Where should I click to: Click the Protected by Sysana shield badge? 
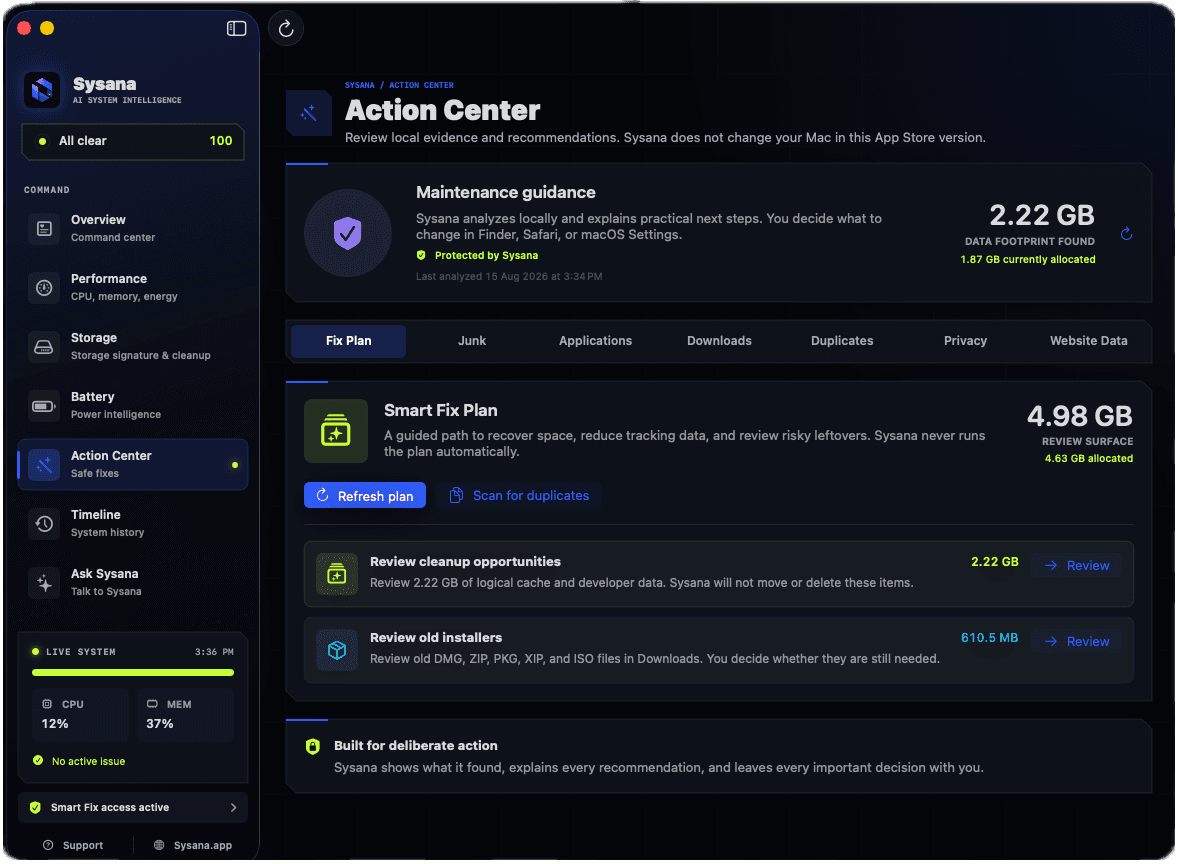point(421,255)
